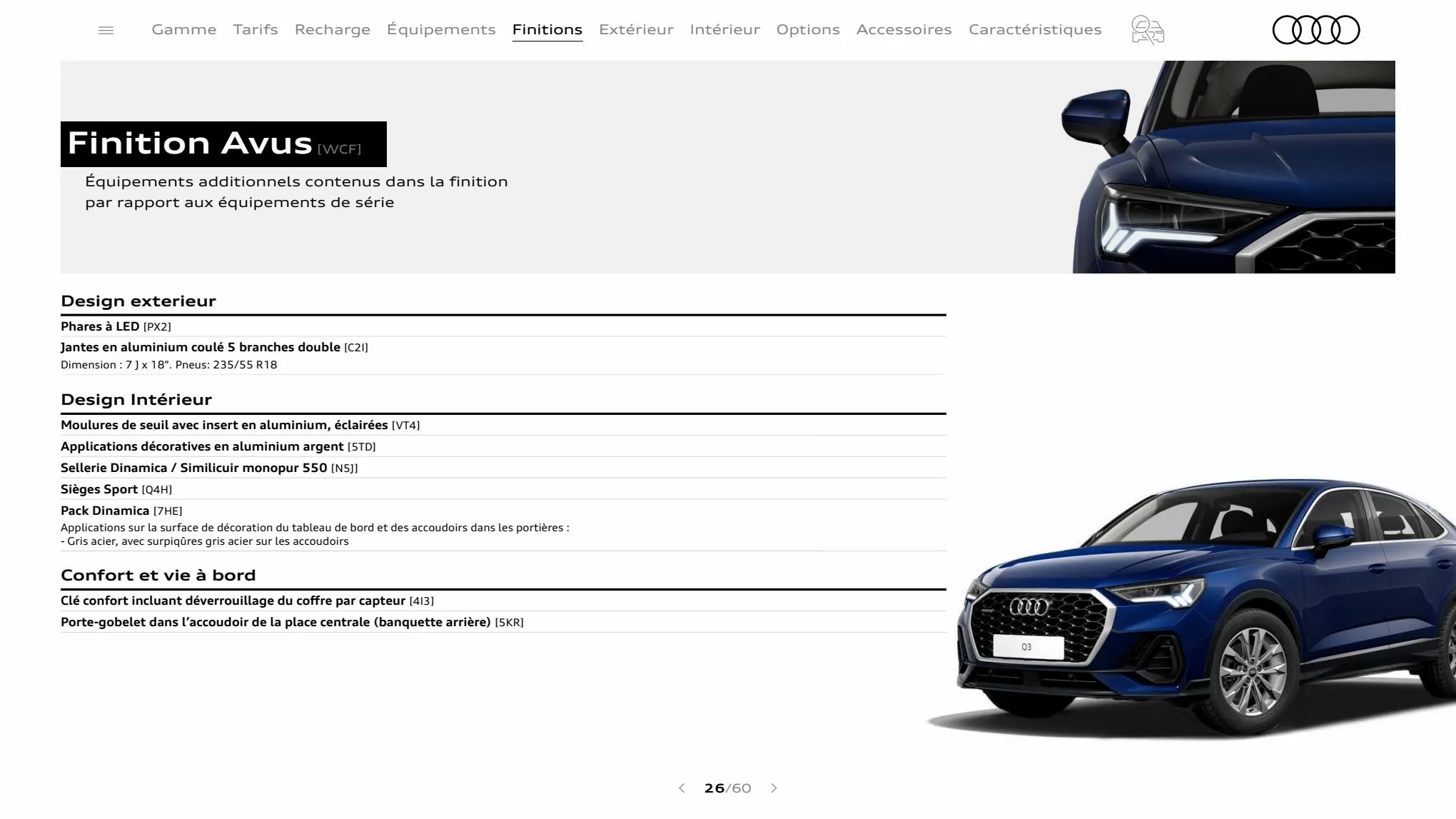This screenshot has height=819, width=1456.
Task: Click the Design exterieur heading
Action: (x=138, y=301)
